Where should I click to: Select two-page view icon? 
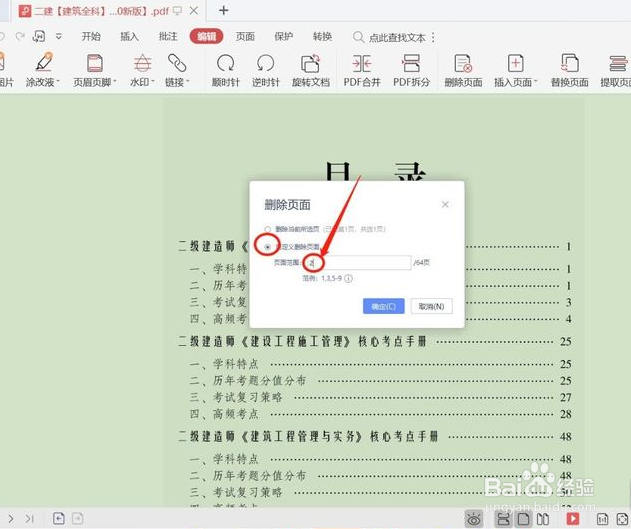pyautogui.click(x=543, y=519)
